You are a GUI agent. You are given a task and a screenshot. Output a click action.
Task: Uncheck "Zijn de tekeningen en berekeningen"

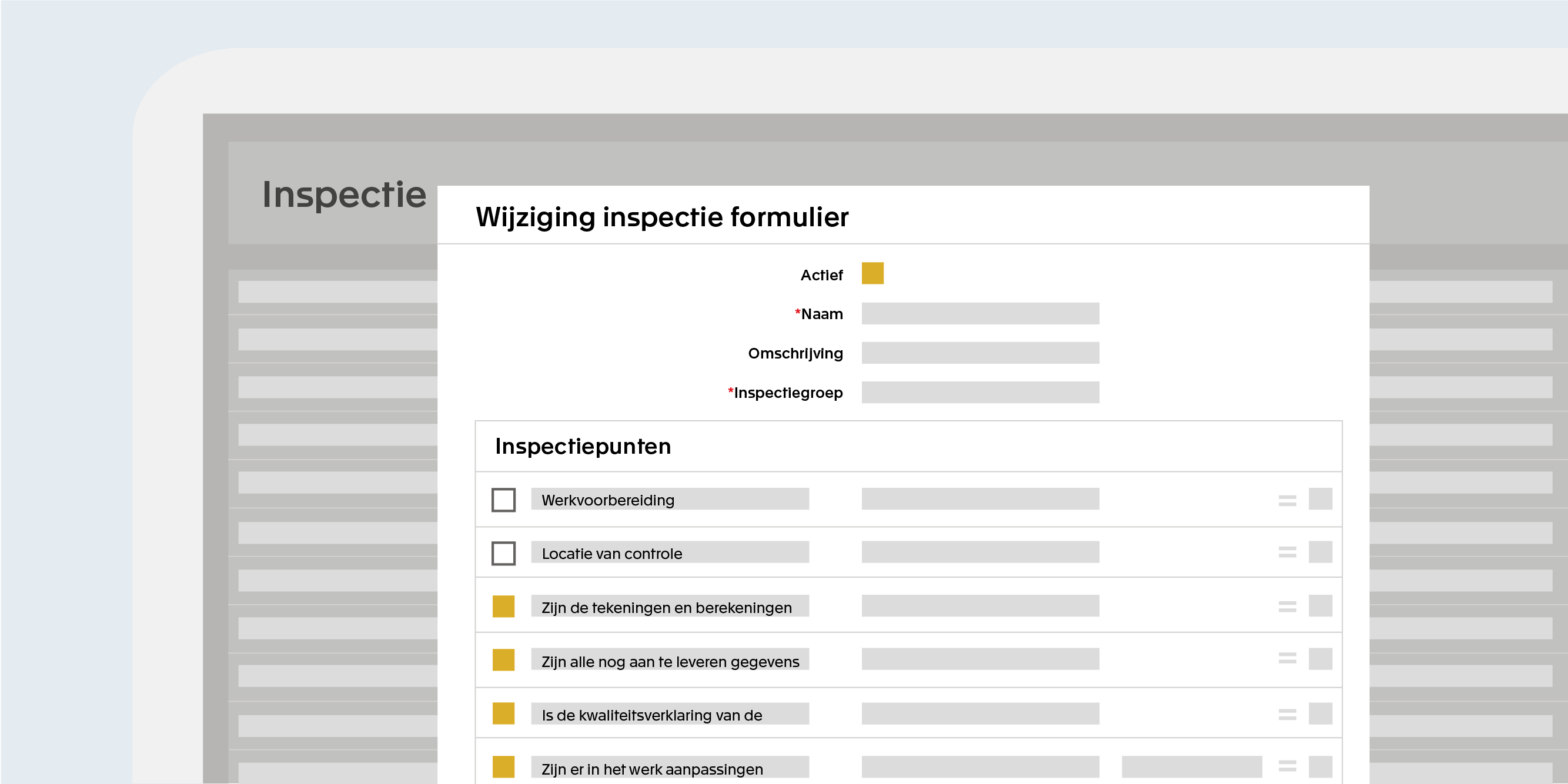click(x=503, y=607)
